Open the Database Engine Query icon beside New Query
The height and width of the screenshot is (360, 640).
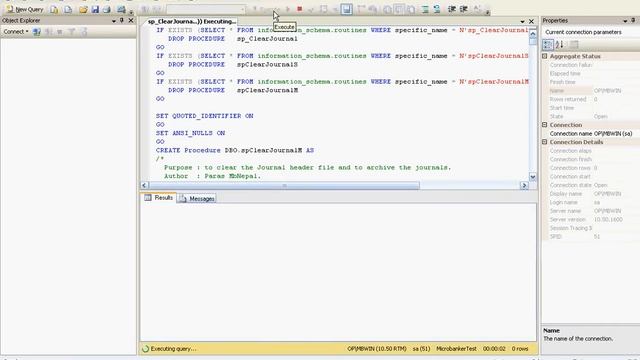point(54,9)
